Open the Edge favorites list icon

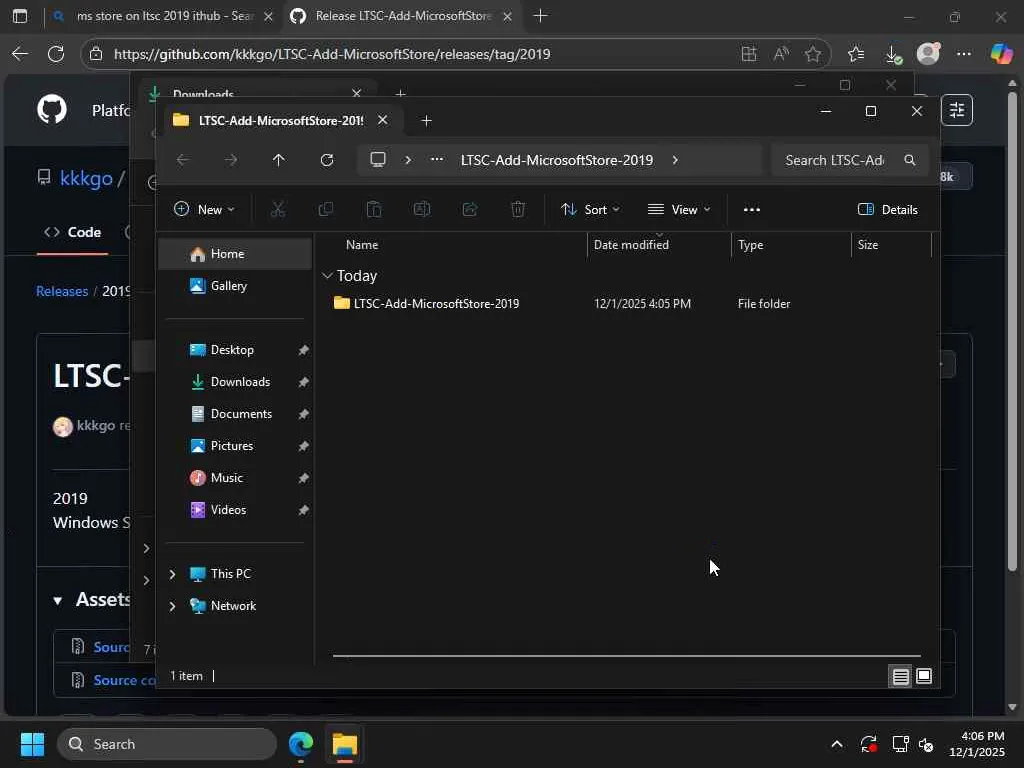pos(856,54)
